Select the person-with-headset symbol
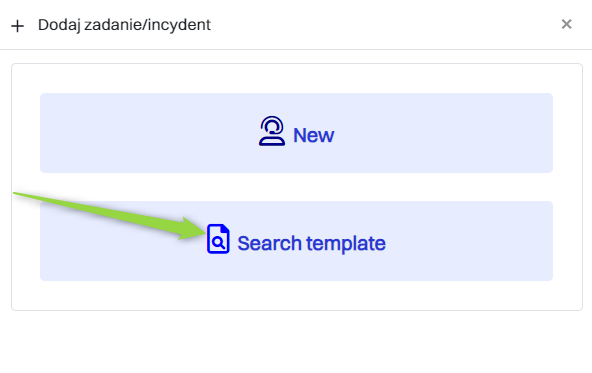Screen dimensions: 592x373 (x=271, y=131)
